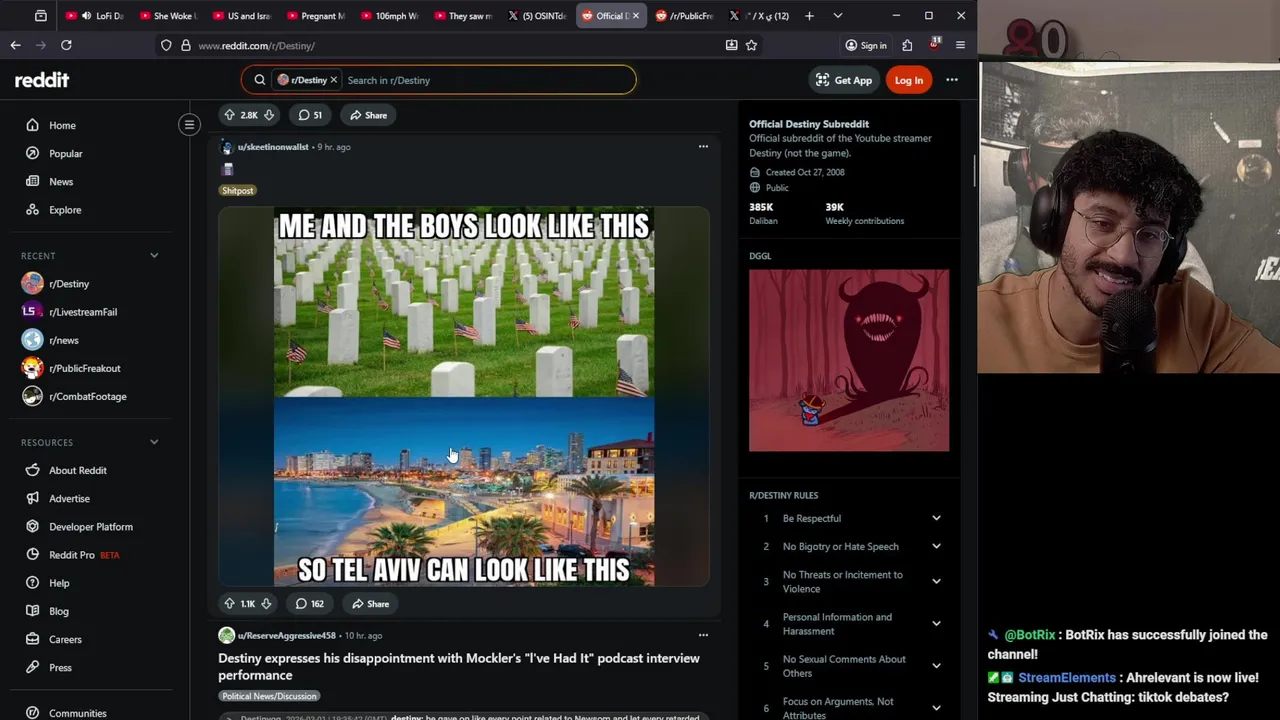Open r/LivestreamFail from recent list

(x=83, y=312)
